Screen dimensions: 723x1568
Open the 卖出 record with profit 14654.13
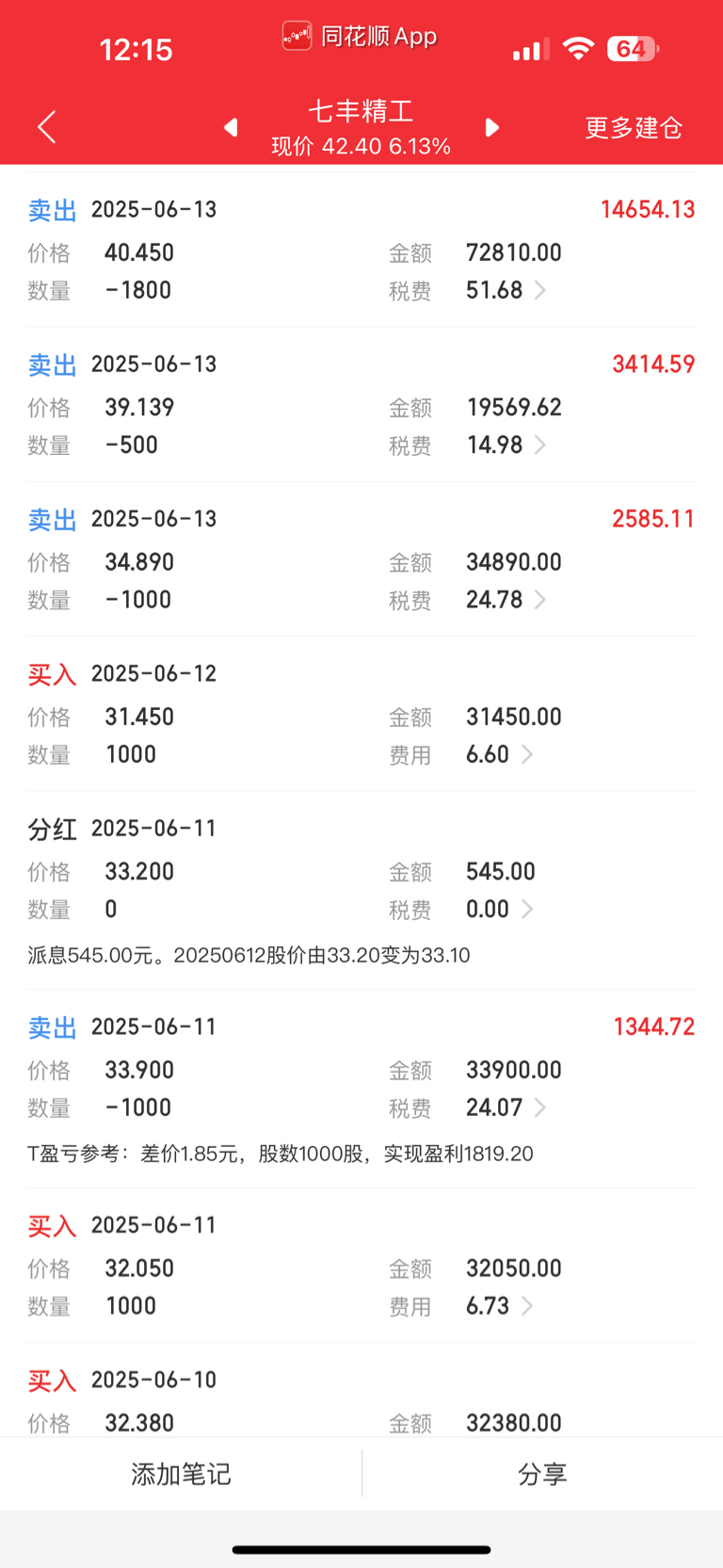[x=361, y=251]
